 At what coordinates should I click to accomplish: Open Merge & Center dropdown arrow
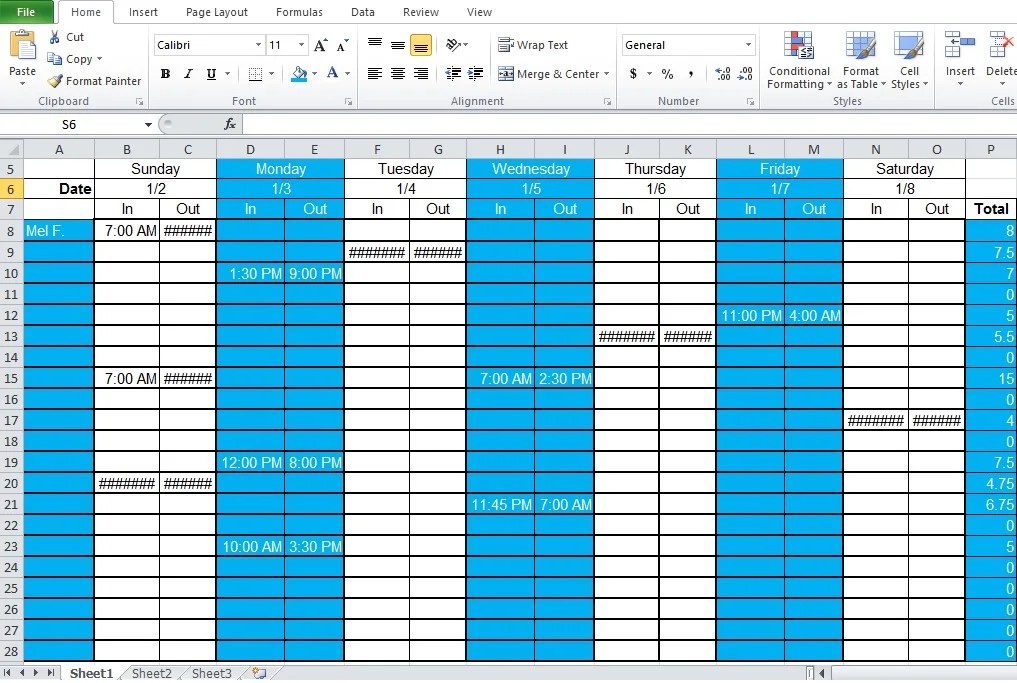(x=607, y=74)
